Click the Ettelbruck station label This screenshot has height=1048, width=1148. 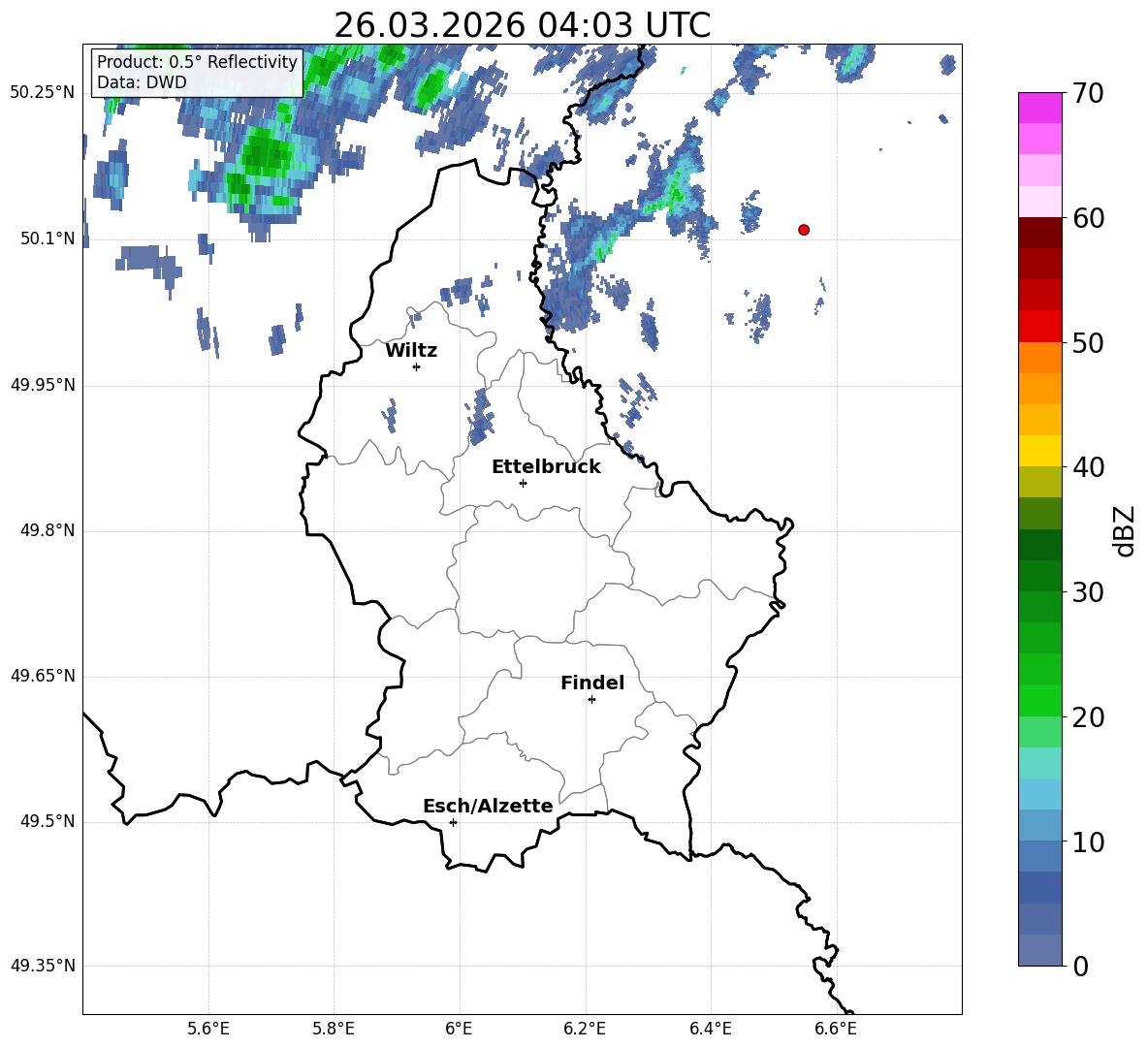[x=546, y=467]
